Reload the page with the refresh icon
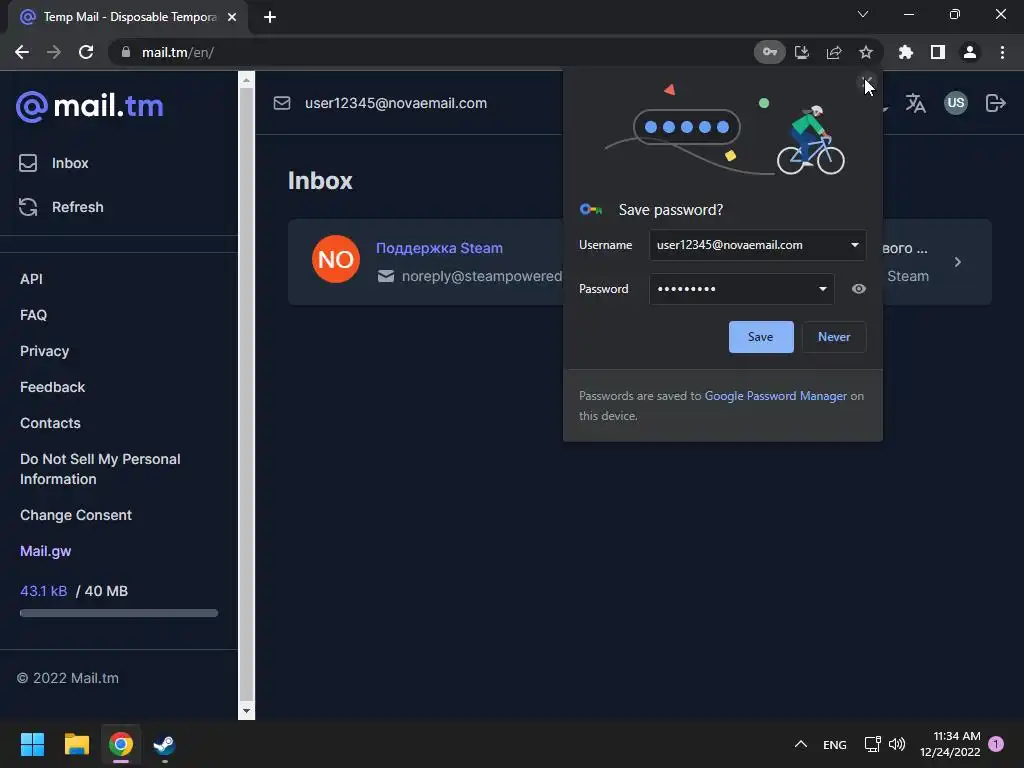The image size is (1024, 768). [86, 52]
